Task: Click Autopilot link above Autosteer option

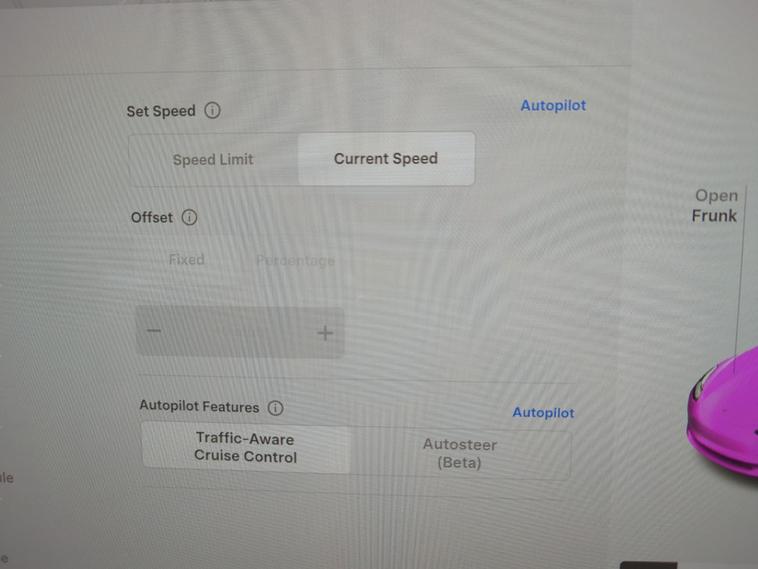Action: pyautogui.click(x=543, y=412)
